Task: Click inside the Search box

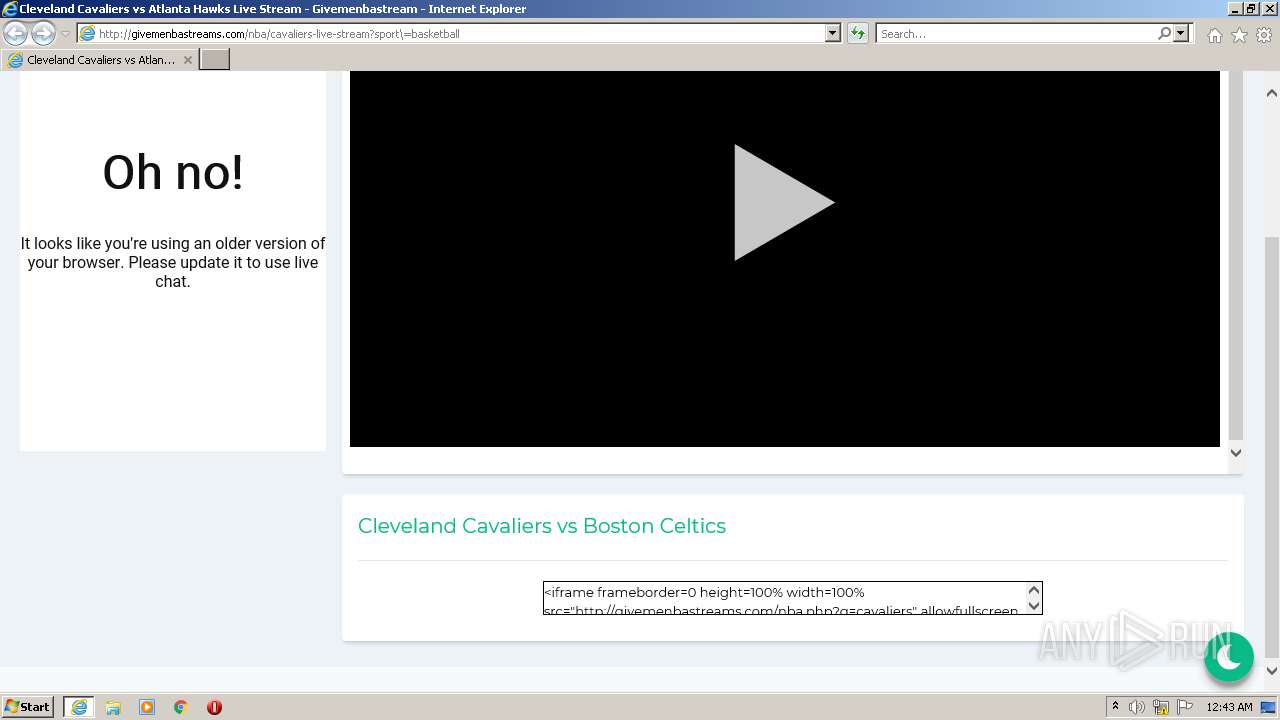Action: 1015,33
